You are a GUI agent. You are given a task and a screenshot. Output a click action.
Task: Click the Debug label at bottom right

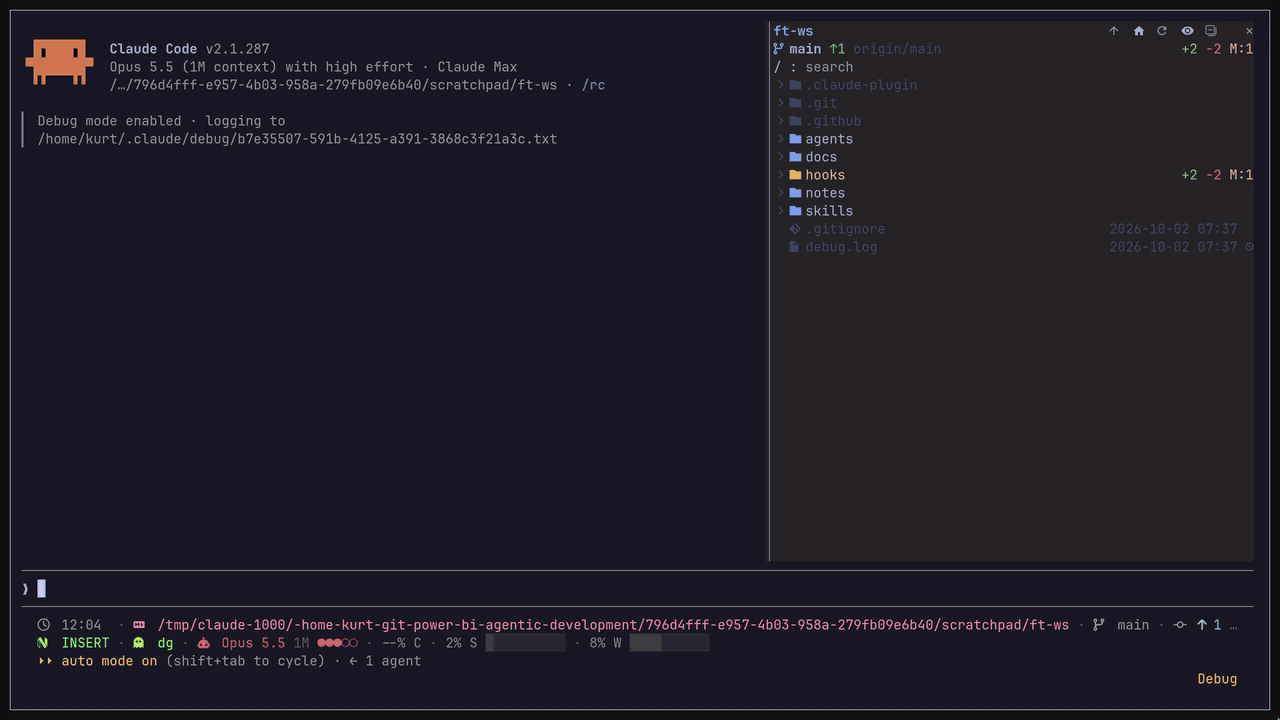pyautogui.click(x=1217, y=679)
